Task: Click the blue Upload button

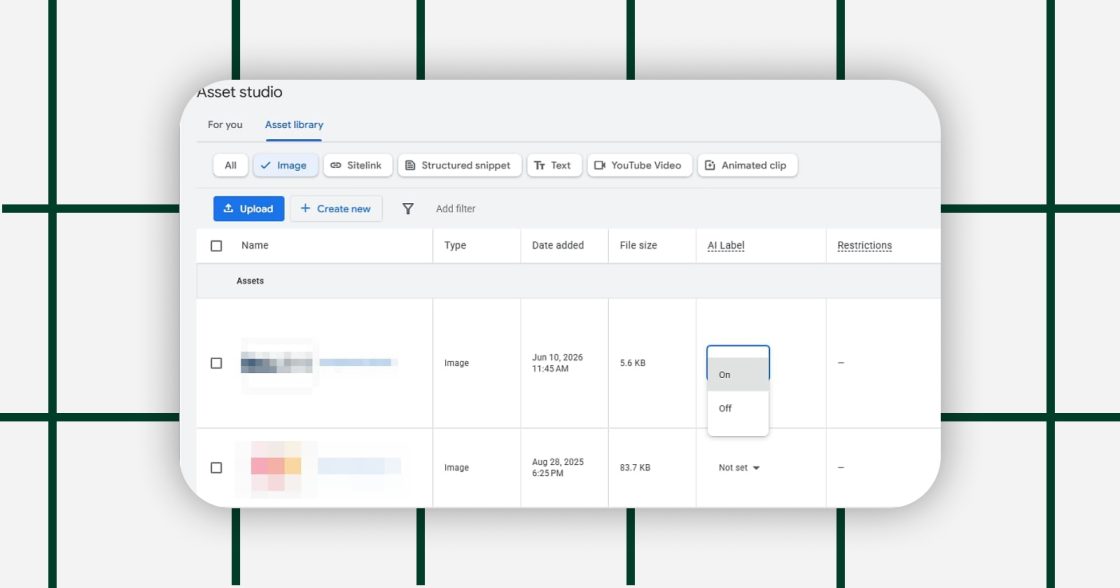Action: tap(249, 209)
